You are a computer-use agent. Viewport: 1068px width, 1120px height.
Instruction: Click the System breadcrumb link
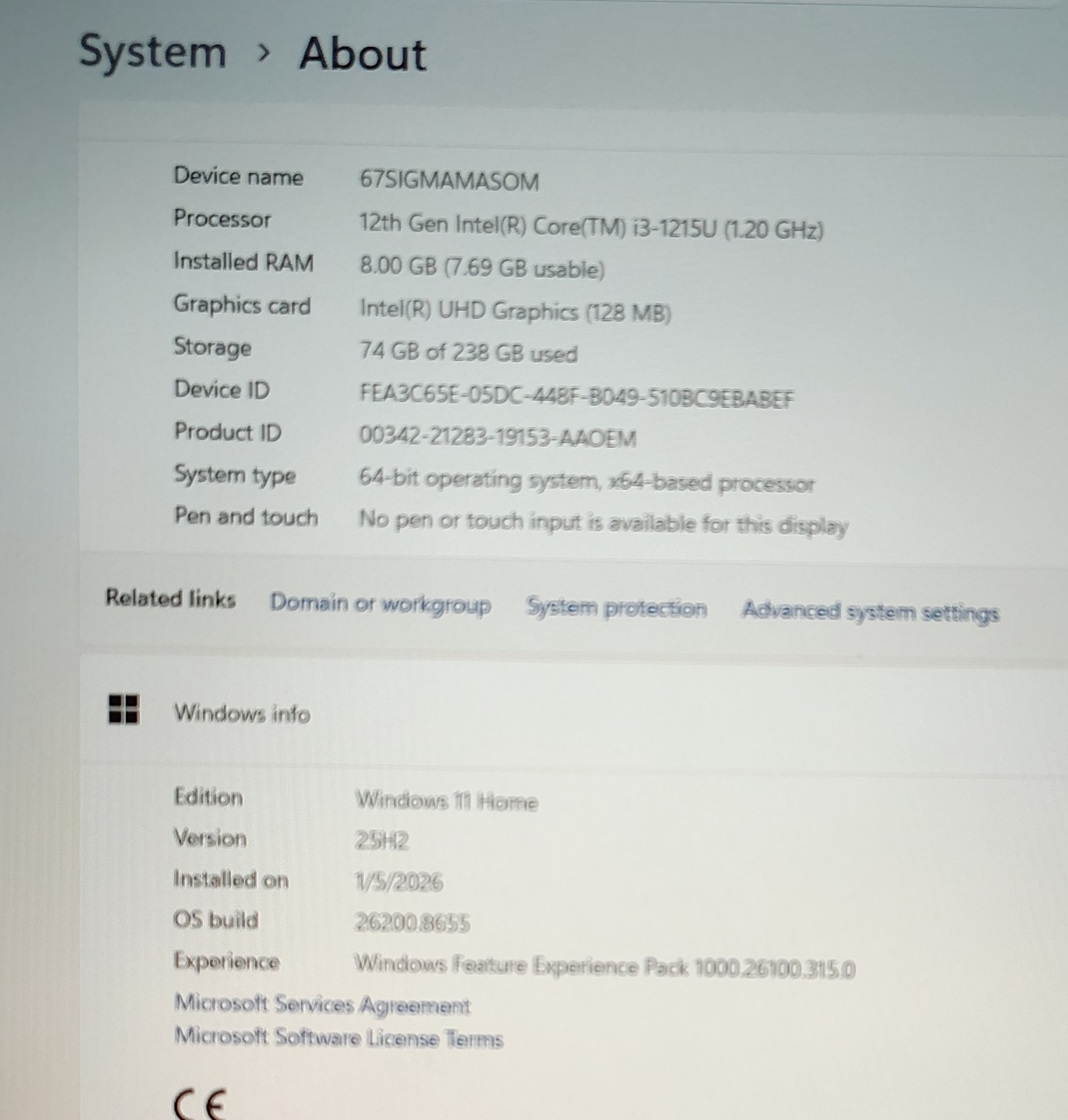[153, 53]
